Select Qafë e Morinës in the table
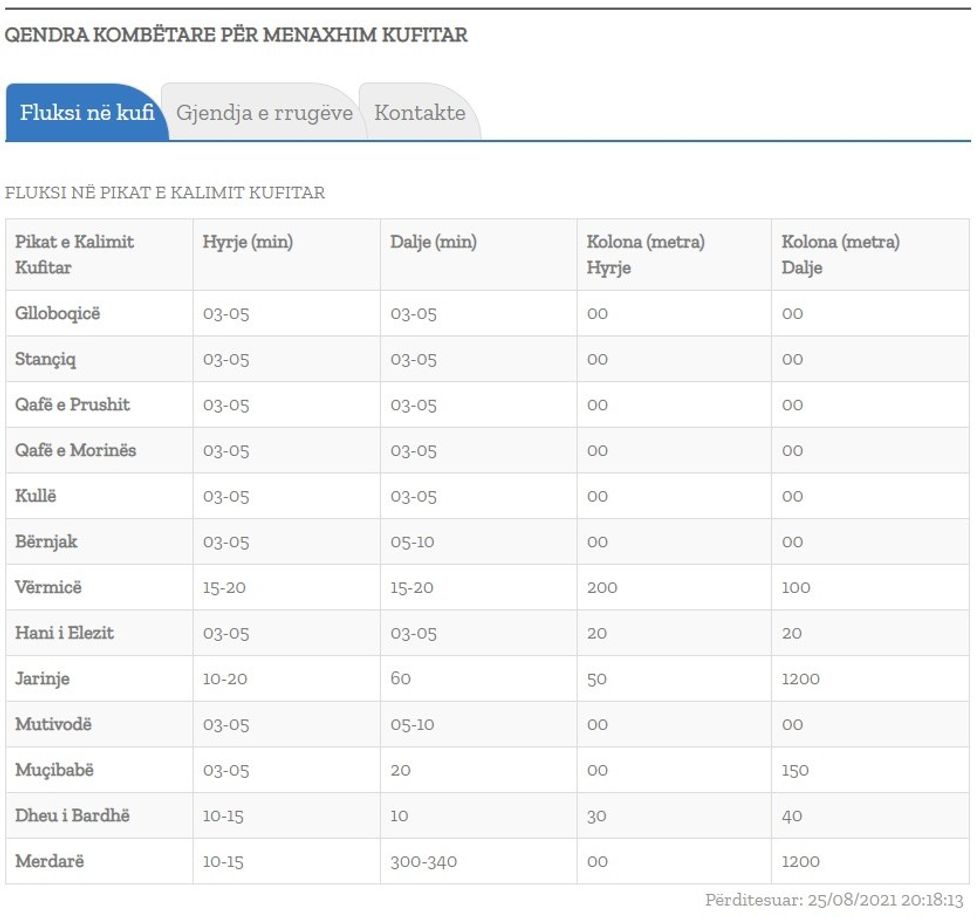 click(75, 450)
